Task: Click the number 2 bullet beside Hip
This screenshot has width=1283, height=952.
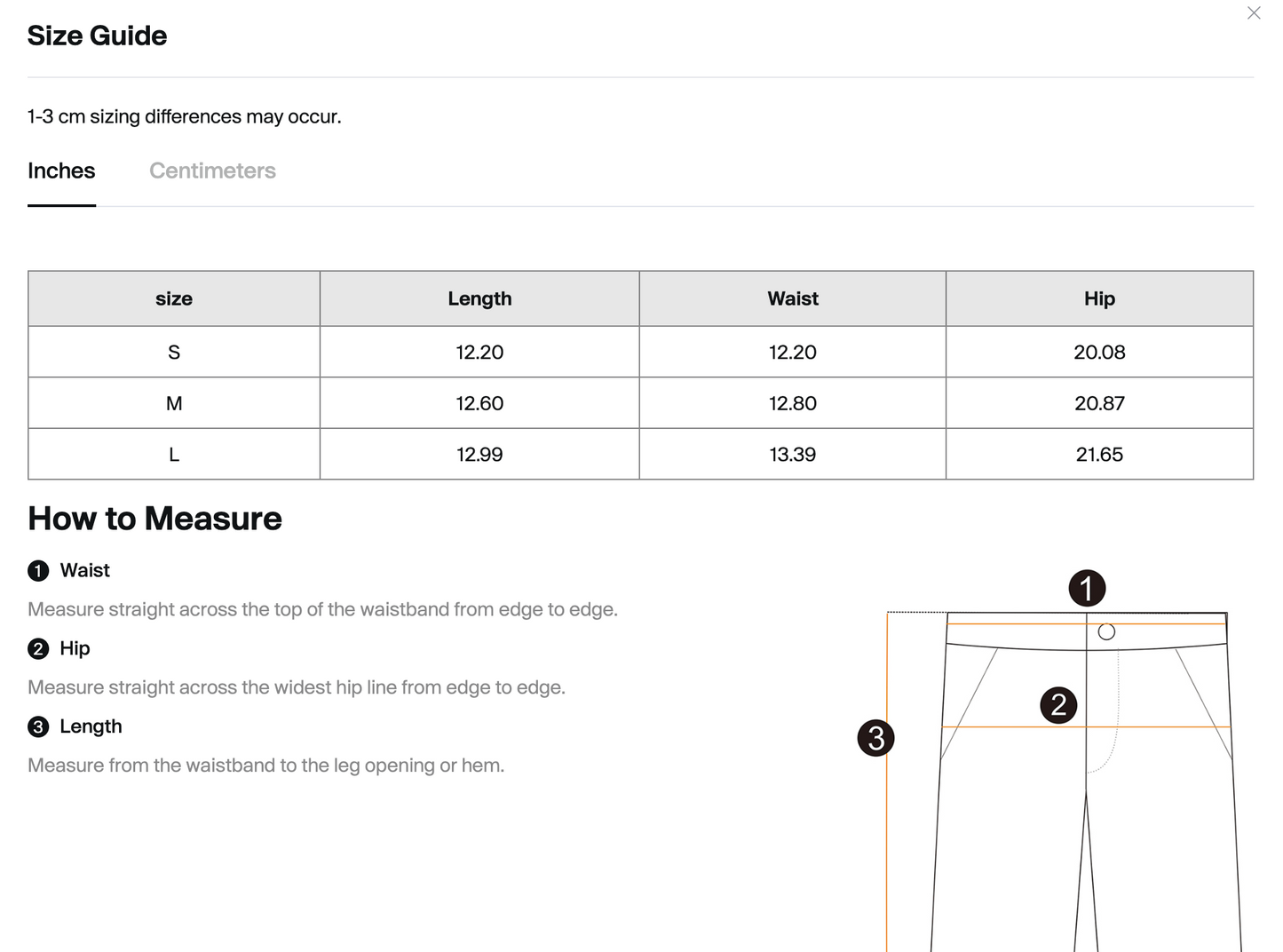Action: click(x=38, y=649)
